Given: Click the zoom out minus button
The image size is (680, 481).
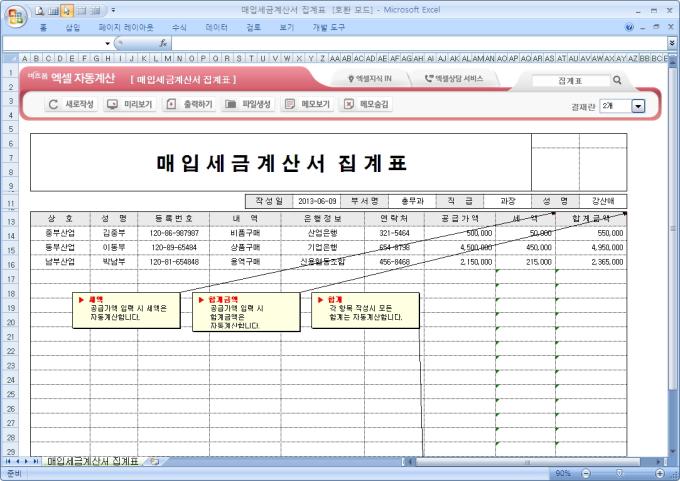Looking at the screenshot, I should pyautogui.click(x=585, y=474).
